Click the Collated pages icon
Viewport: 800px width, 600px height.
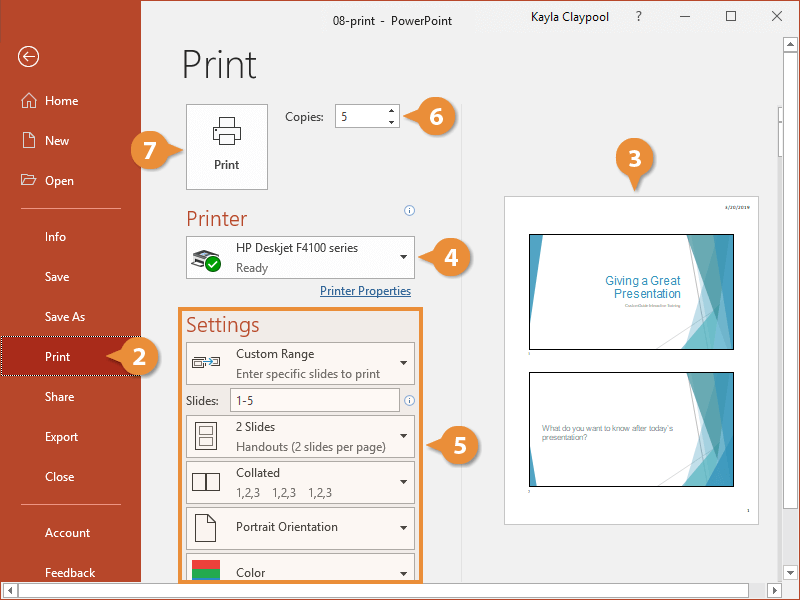click(206, 482)
